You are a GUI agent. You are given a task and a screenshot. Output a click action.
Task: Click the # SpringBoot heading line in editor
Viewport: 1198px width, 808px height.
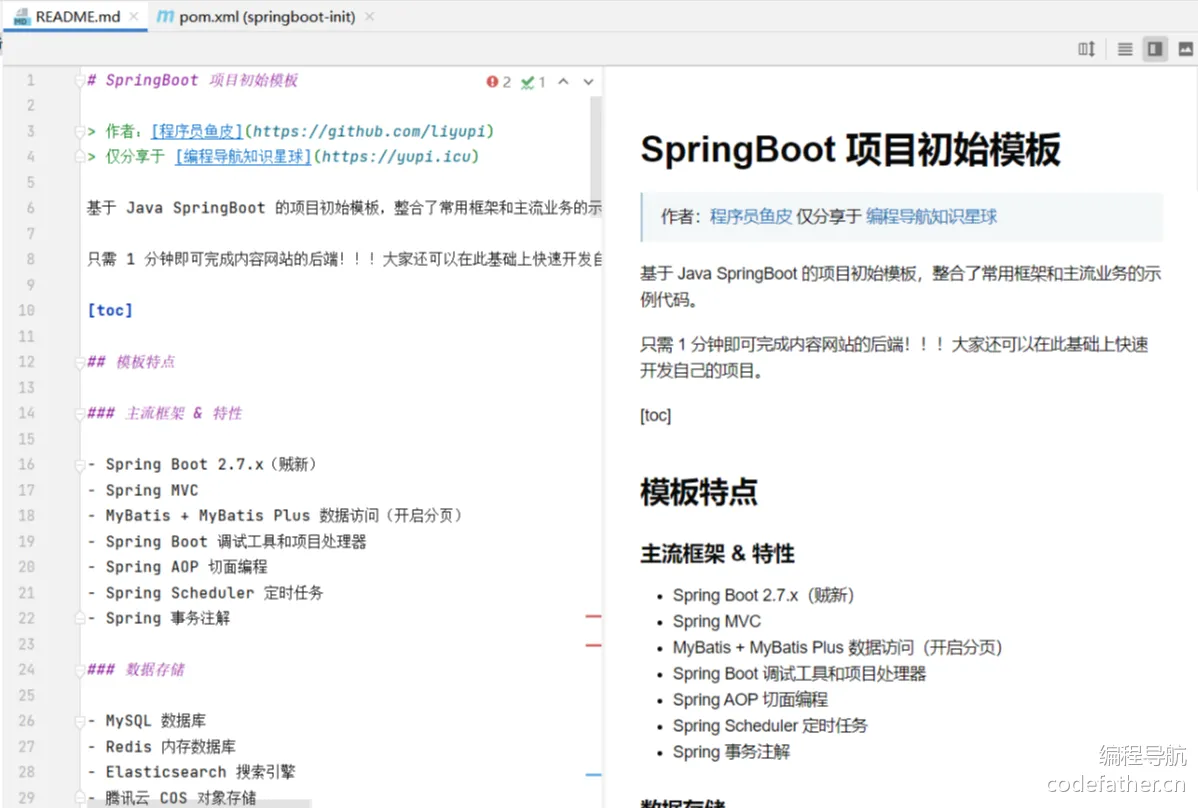[x=193, y=80]
